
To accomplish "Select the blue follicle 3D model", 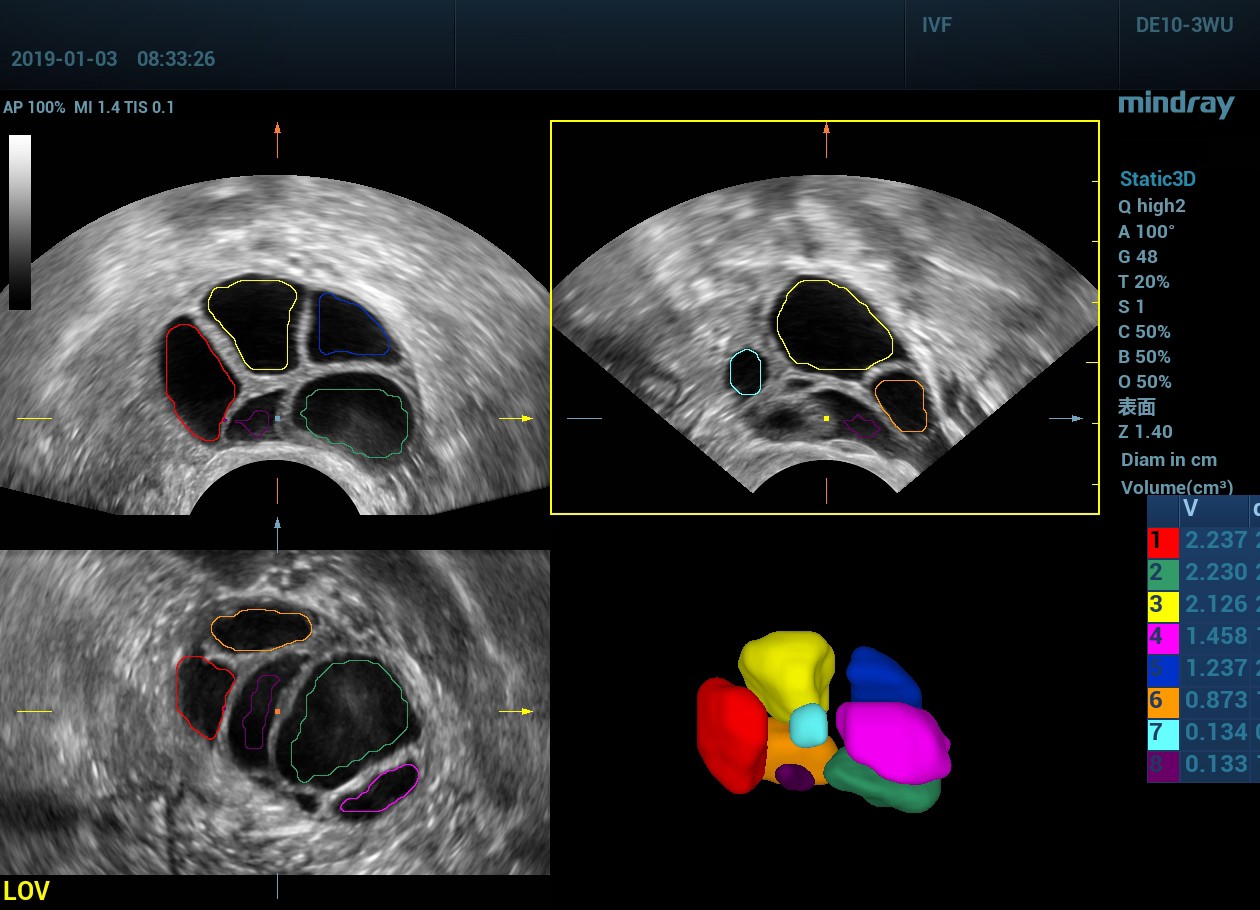I will click(884, 678).
